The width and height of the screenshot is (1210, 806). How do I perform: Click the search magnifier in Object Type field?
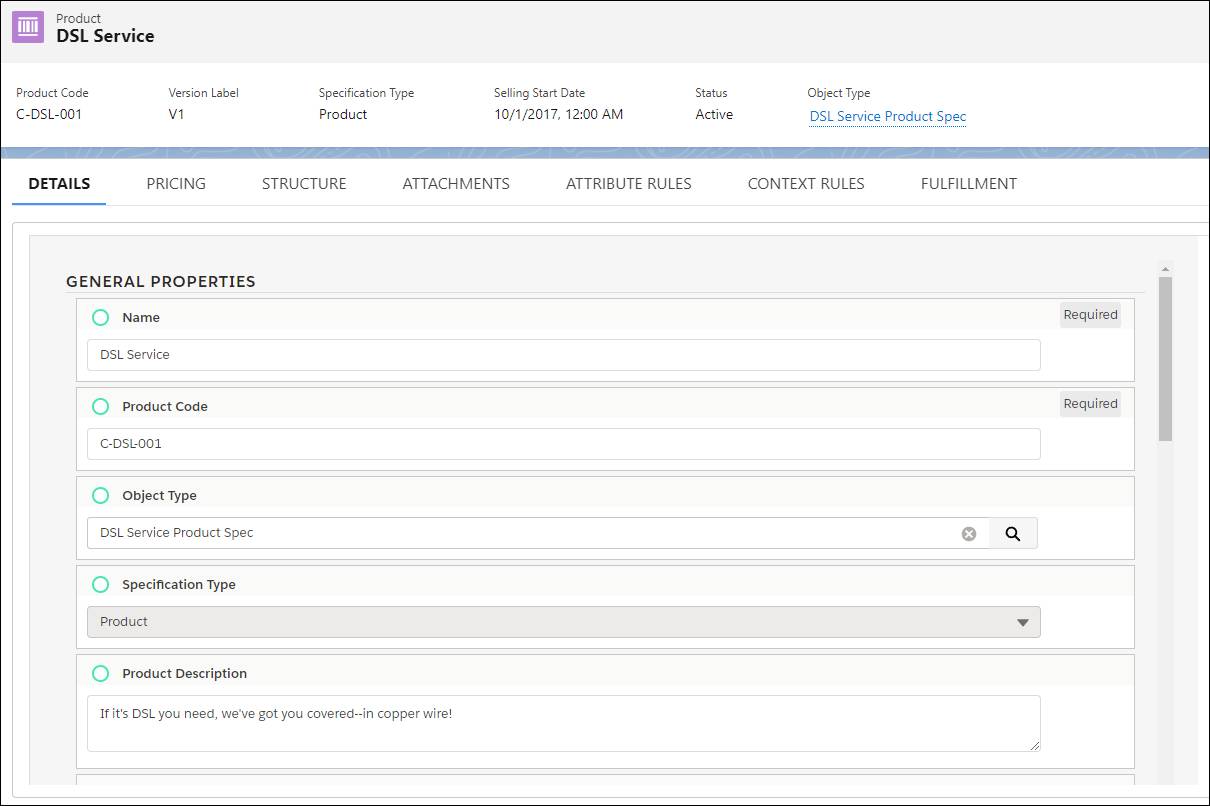1013,533
